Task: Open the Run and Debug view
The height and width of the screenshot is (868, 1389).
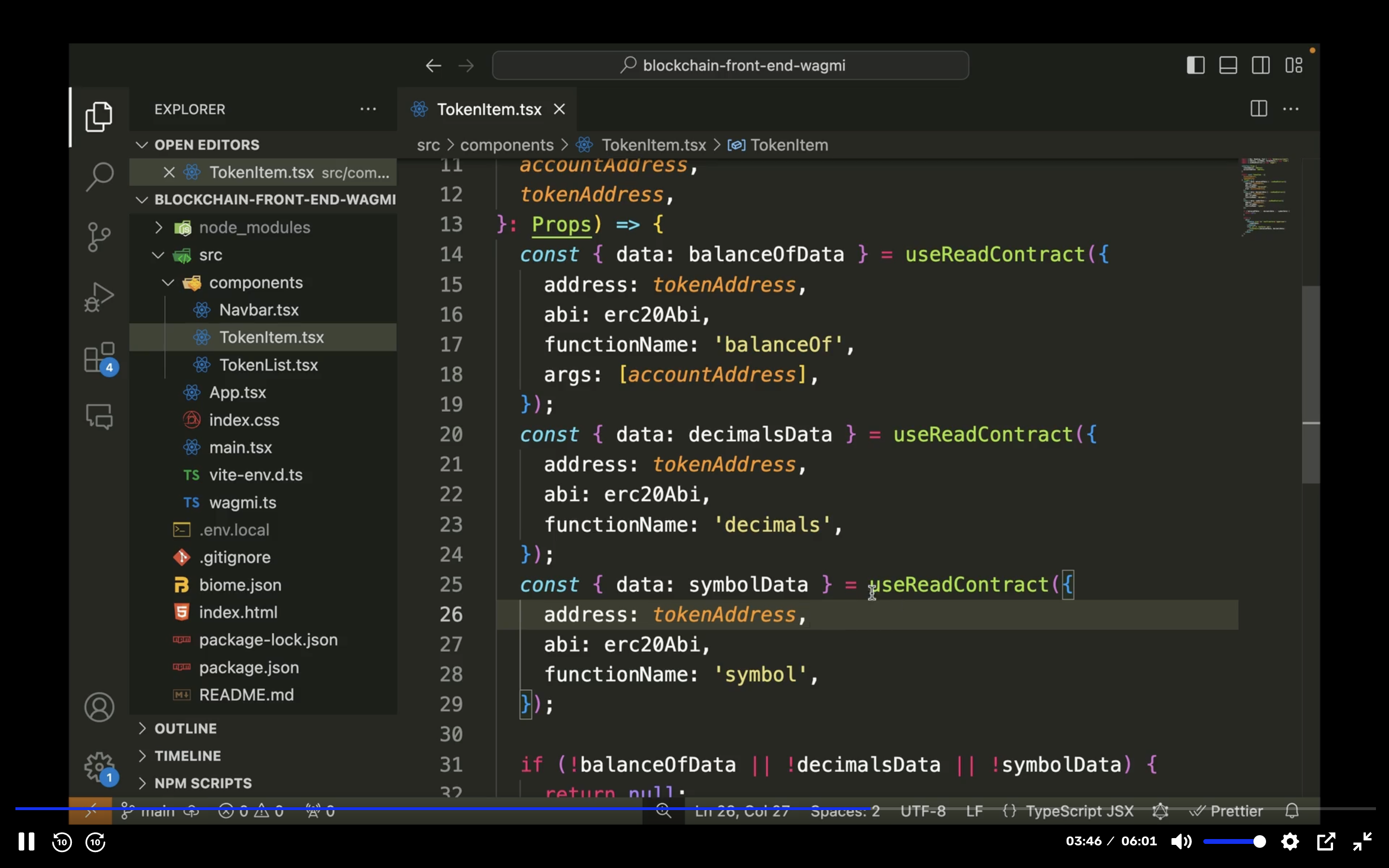Action: pos(99,297)
